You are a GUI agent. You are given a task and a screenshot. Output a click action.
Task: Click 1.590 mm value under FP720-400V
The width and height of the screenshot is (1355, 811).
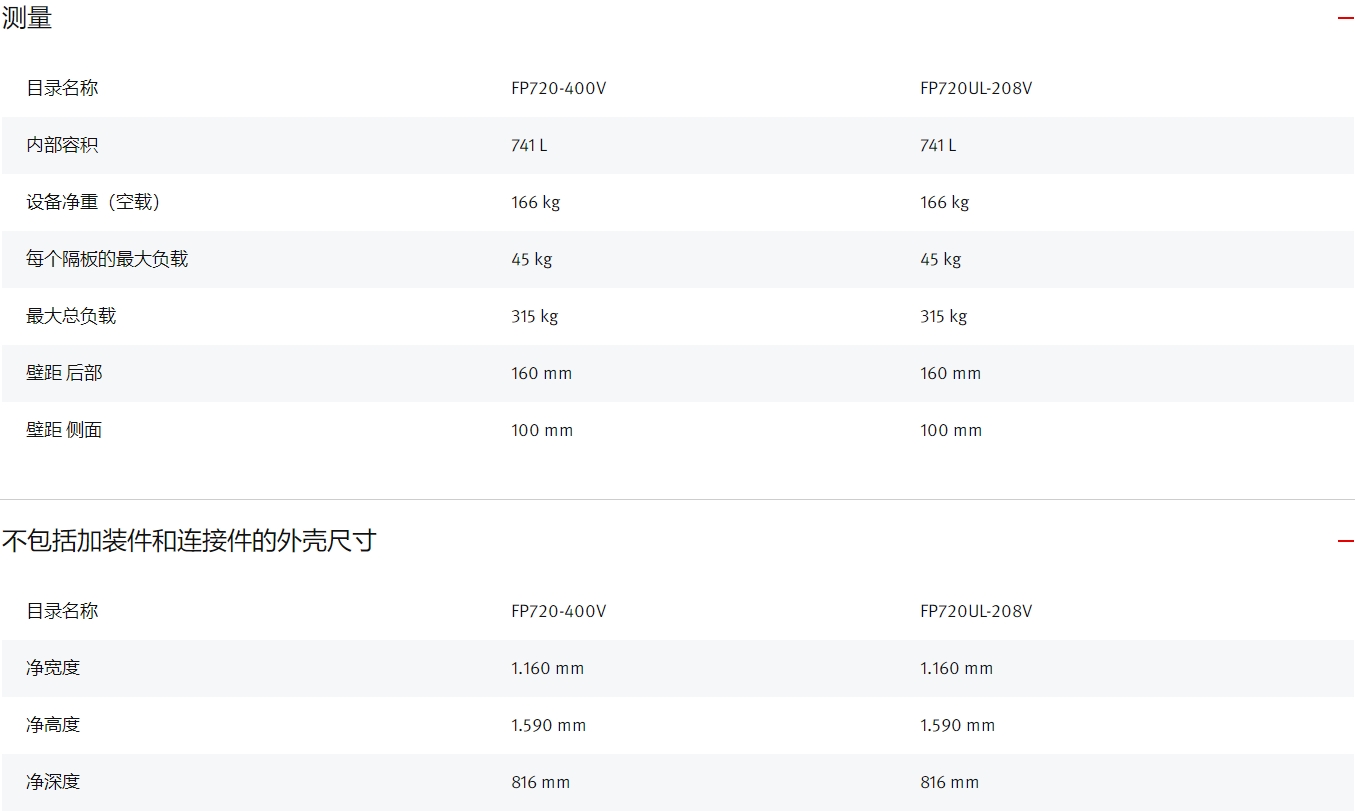point(549,725)
